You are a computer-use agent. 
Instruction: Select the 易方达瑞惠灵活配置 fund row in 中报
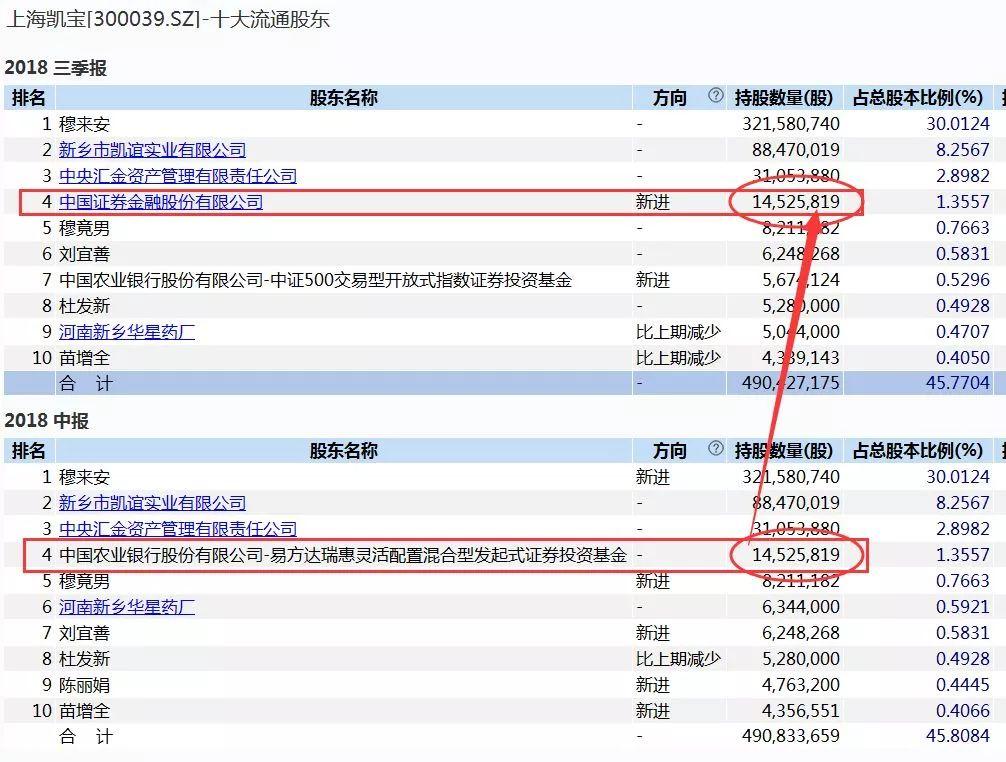(x=342, y=555)
